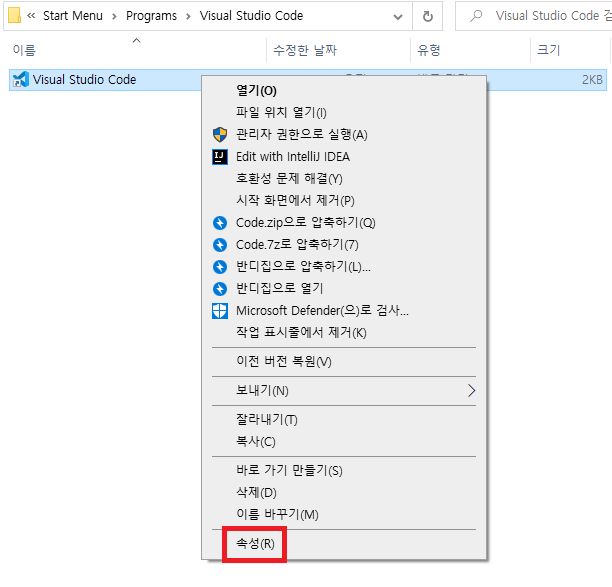Show hidden breadcrumb levels via double chevron
This screenshot has height=587, width=612.
tap(31, 16)
